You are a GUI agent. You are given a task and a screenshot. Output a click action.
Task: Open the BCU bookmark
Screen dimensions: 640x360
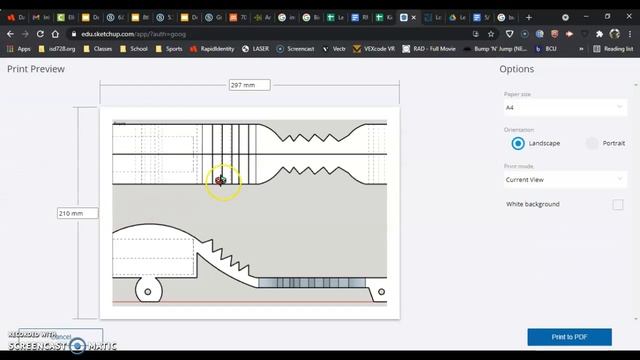546,49
